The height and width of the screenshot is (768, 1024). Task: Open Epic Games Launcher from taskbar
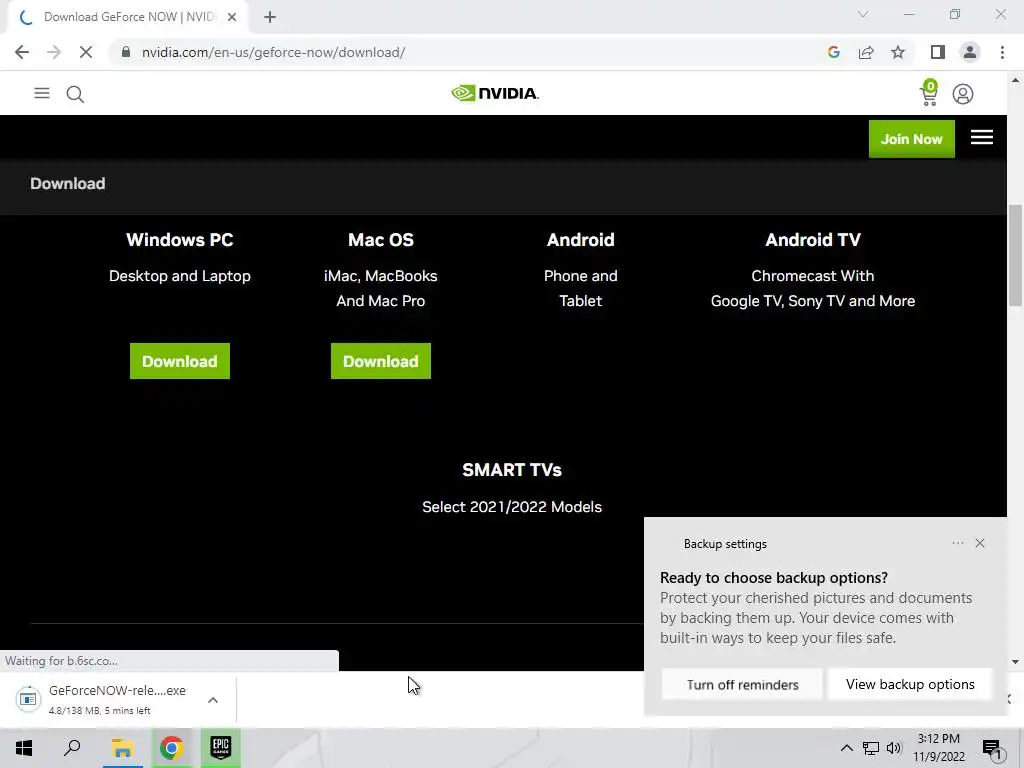(221, 748)
